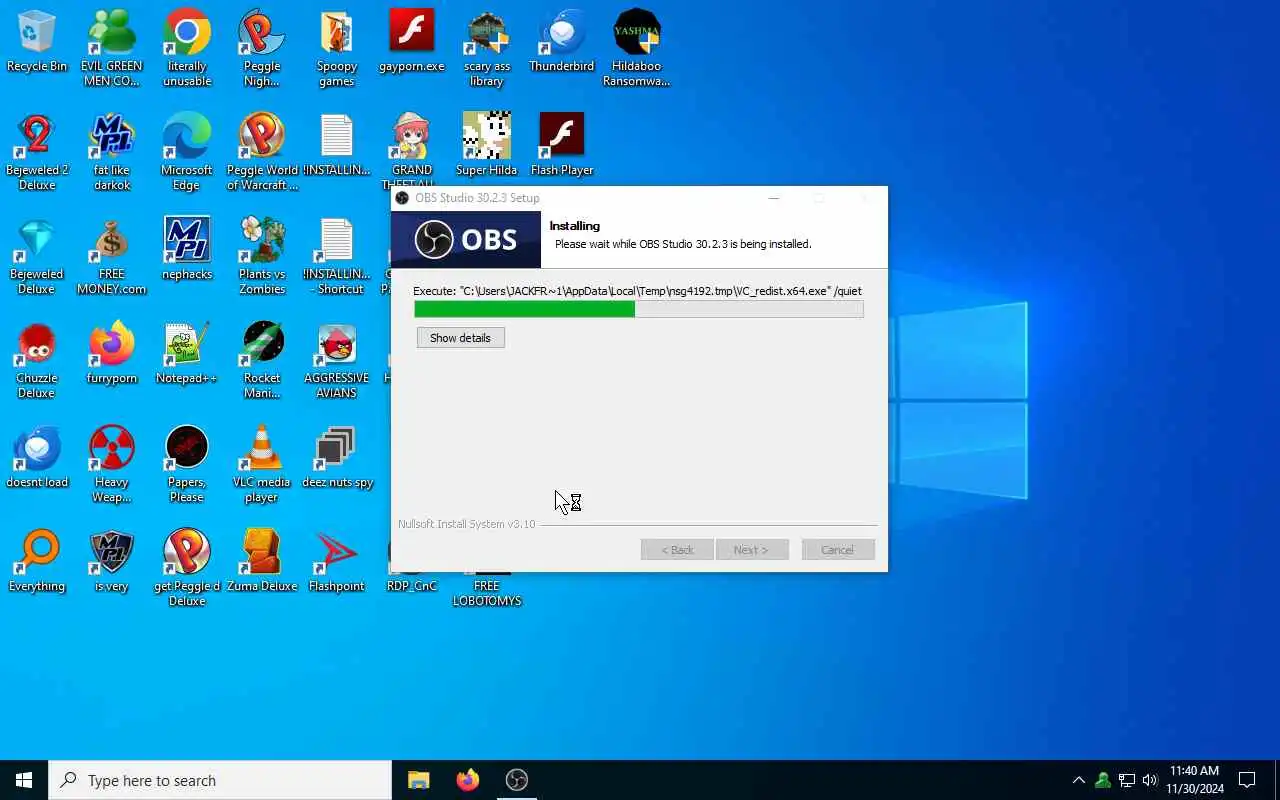Image resolution: width=1280 pixels, height=800 pixels.
Task: Select the Thunderbird desktop shortcut
Action: click(x=562, y=42)
